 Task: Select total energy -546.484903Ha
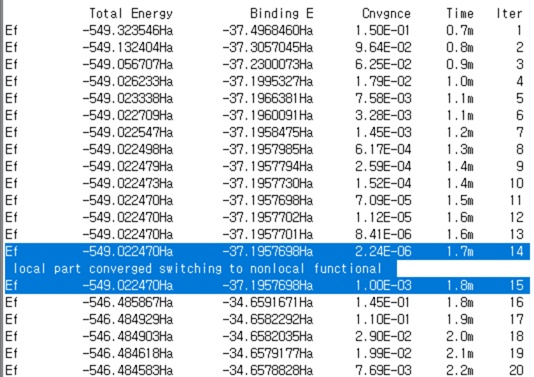point(128,336)
